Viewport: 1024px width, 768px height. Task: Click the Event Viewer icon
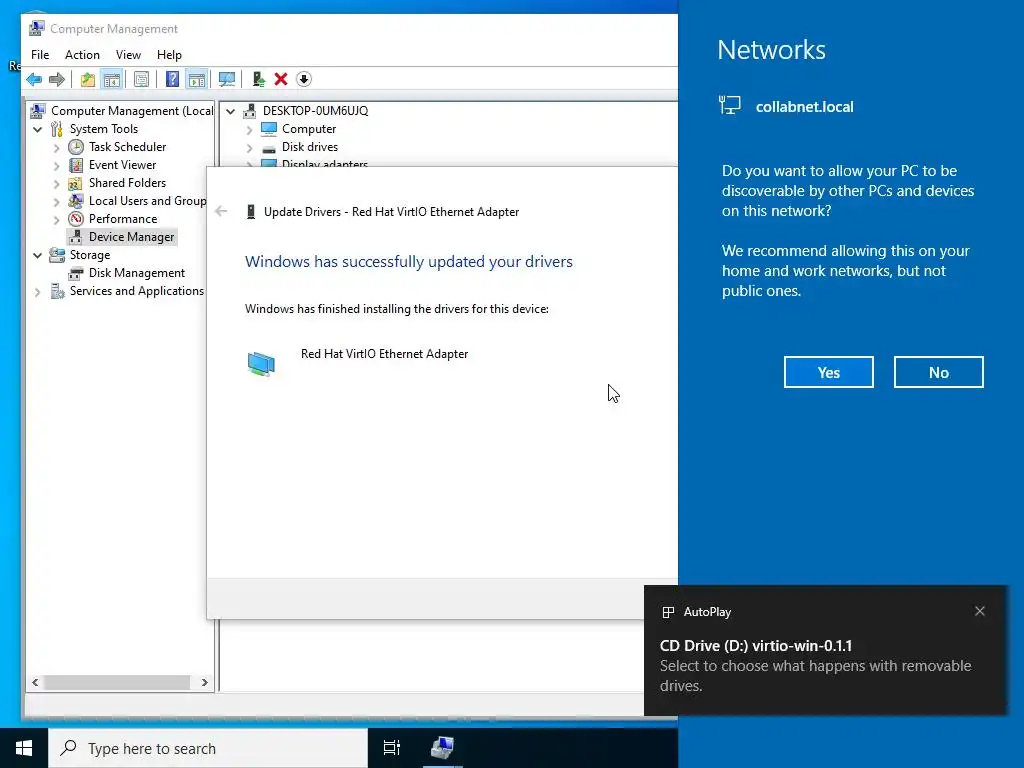click(x=76, y=165)
